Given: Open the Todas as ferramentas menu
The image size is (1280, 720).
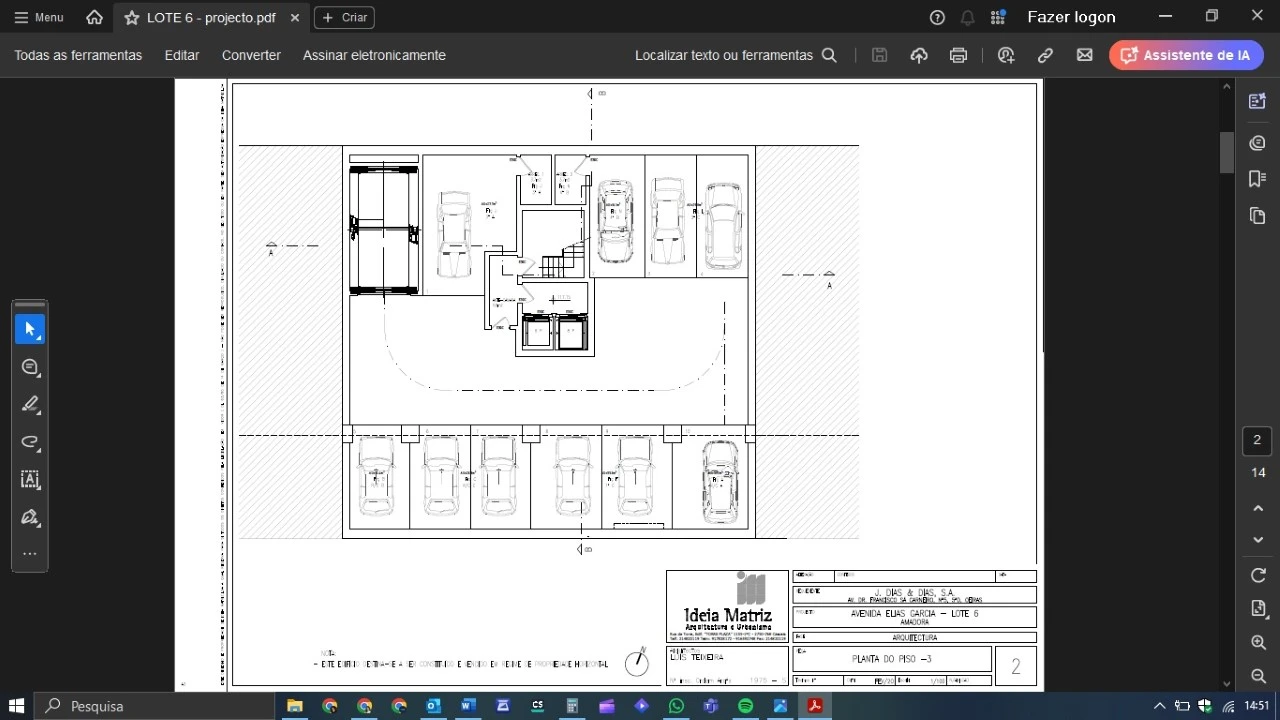Looking at the screenshot, I should 78,55.
